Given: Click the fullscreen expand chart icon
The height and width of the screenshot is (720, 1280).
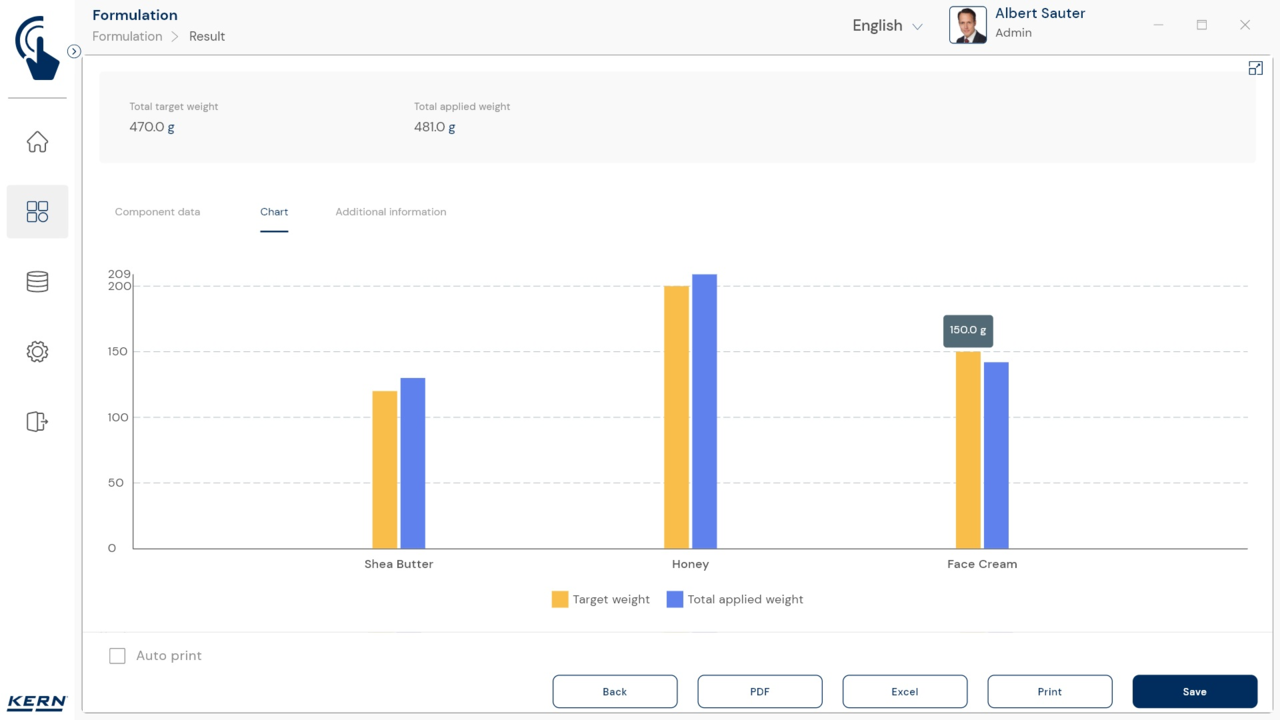Looking at the screenshot, I should 1255,68.
